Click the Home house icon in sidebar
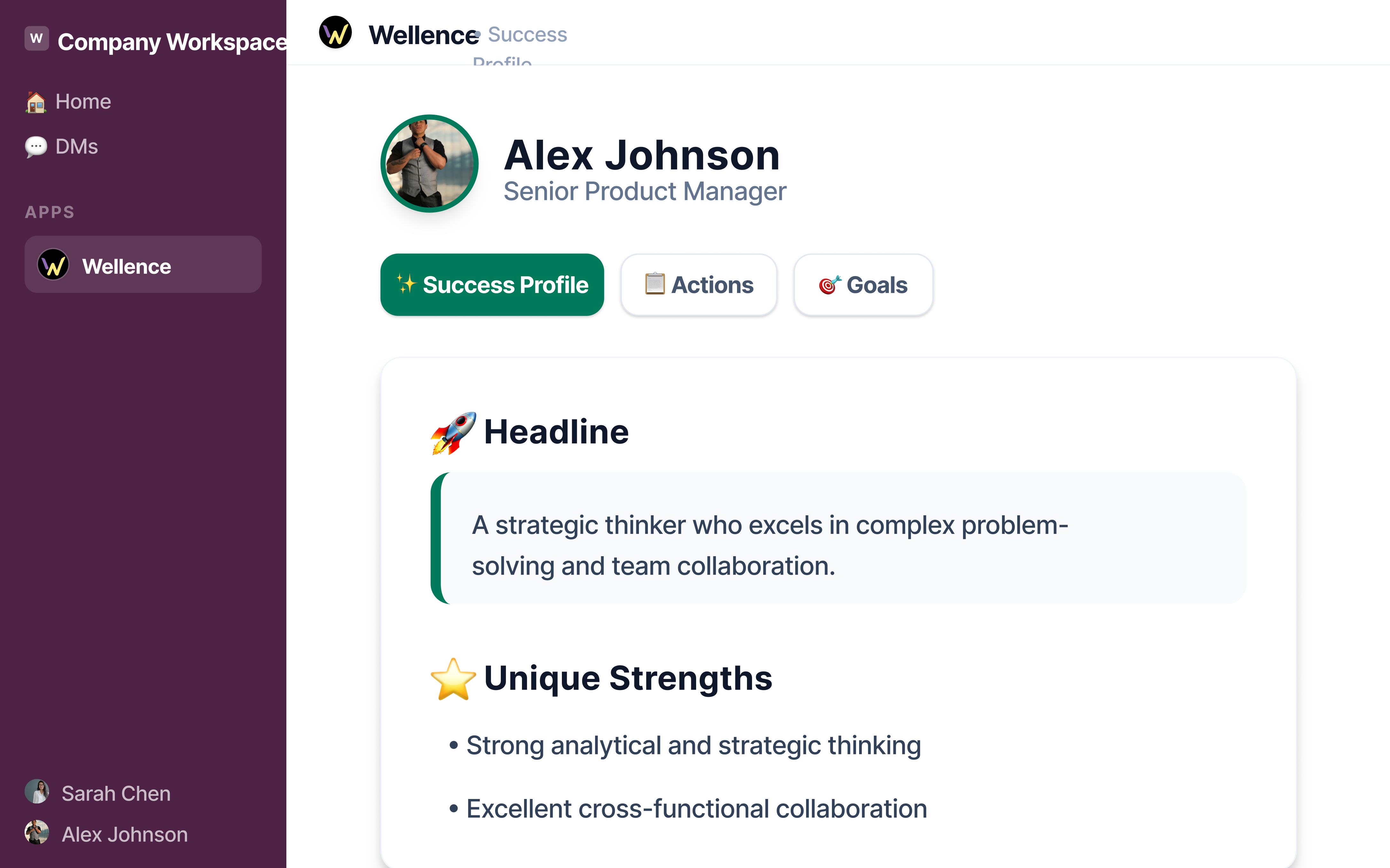The width and height of the screenshot is (1390, 868). click(x=36, y=101)
